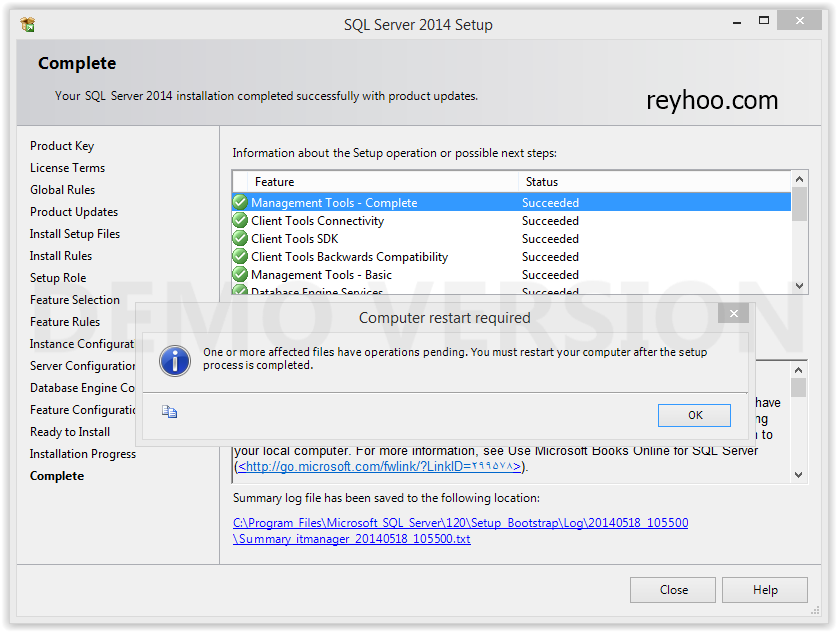Click the Setup Role step in the sidebar
Viewport: 837px width, 632px height.
(x=58, y=278)
